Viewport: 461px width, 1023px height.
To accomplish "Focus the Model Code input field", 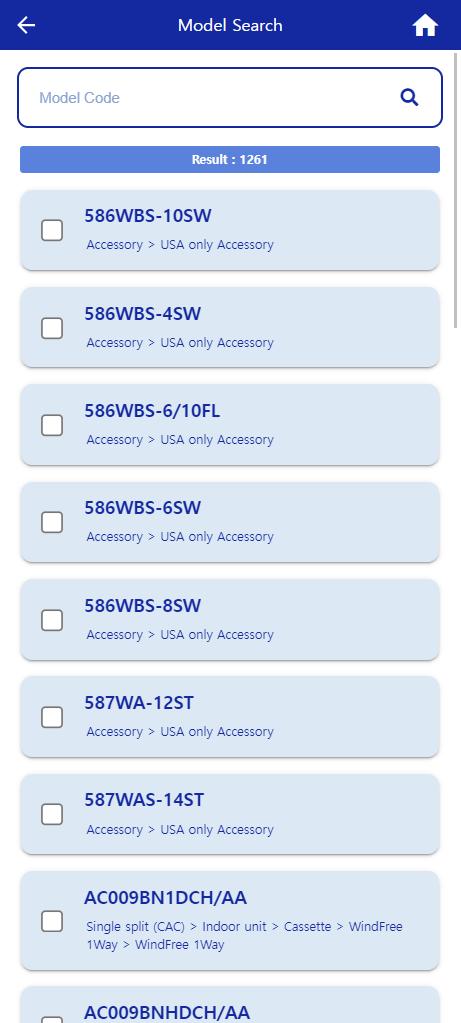I will tap(215, 98).
